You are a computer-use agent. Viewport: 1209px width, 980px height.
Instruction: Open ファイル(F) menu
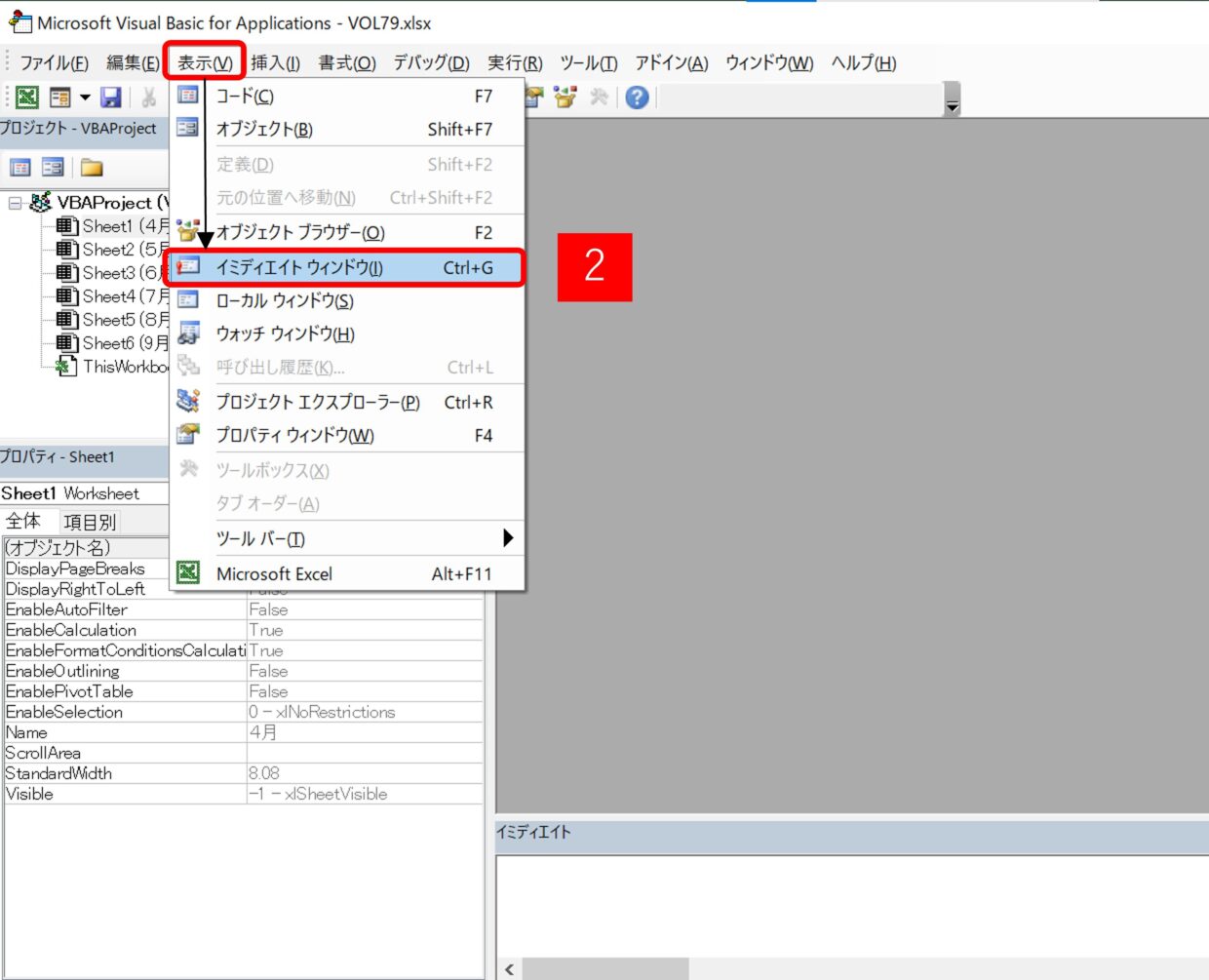[x=55, y=63]
